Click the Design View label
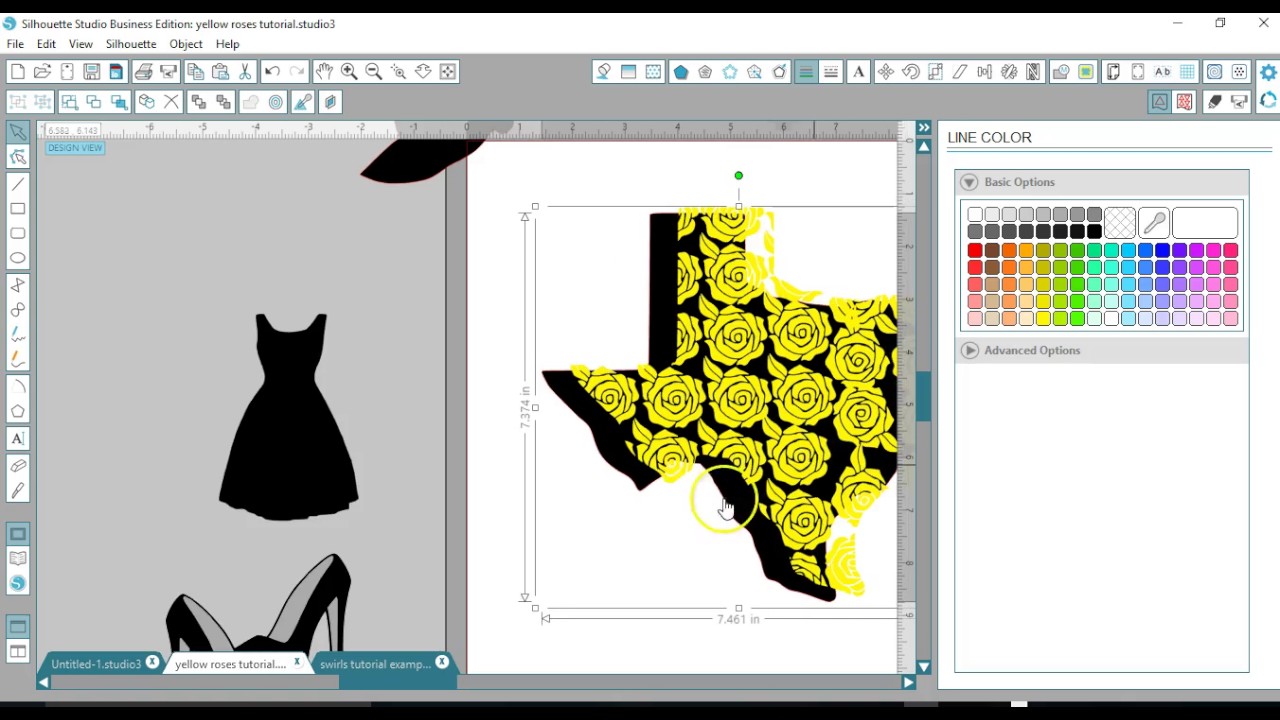The height and width of the screenshot is (720, 1280). pos(75,148)
